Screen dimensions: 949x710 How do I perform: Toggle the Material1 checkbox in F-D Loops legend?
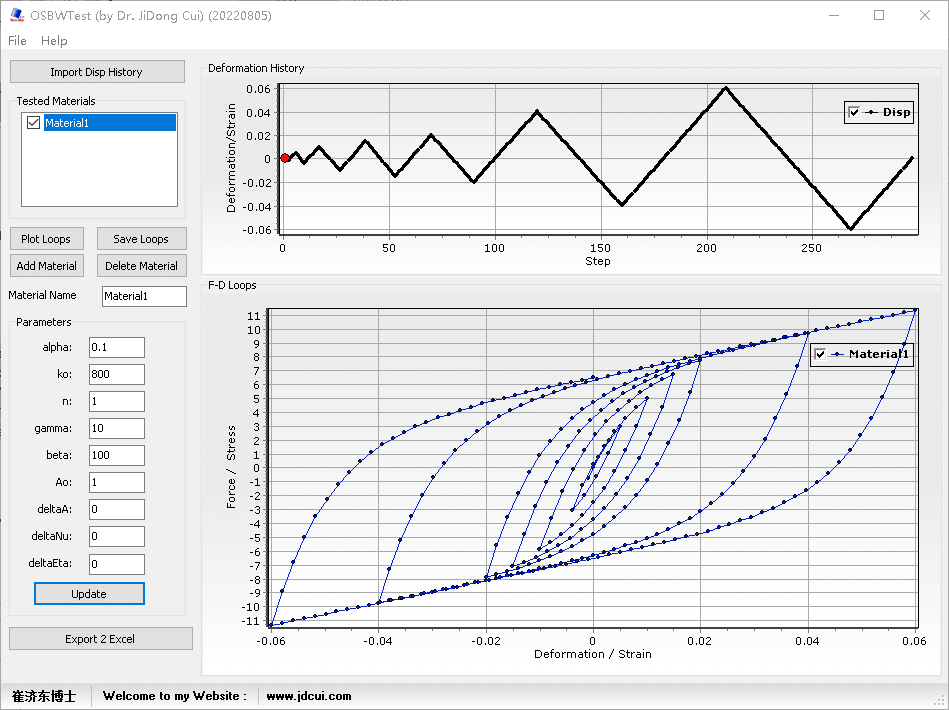click(820, 354)
